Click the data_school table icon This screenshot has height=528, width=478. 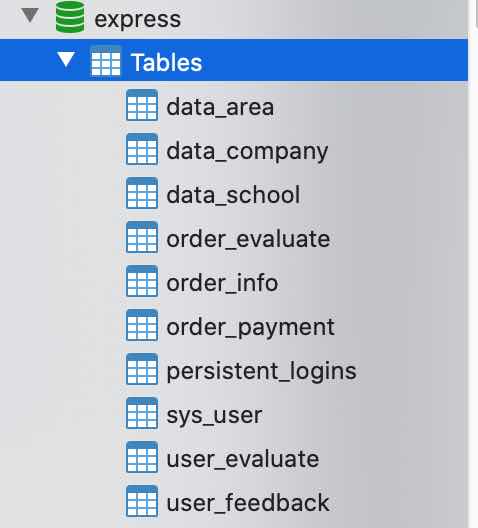point(142,193)
